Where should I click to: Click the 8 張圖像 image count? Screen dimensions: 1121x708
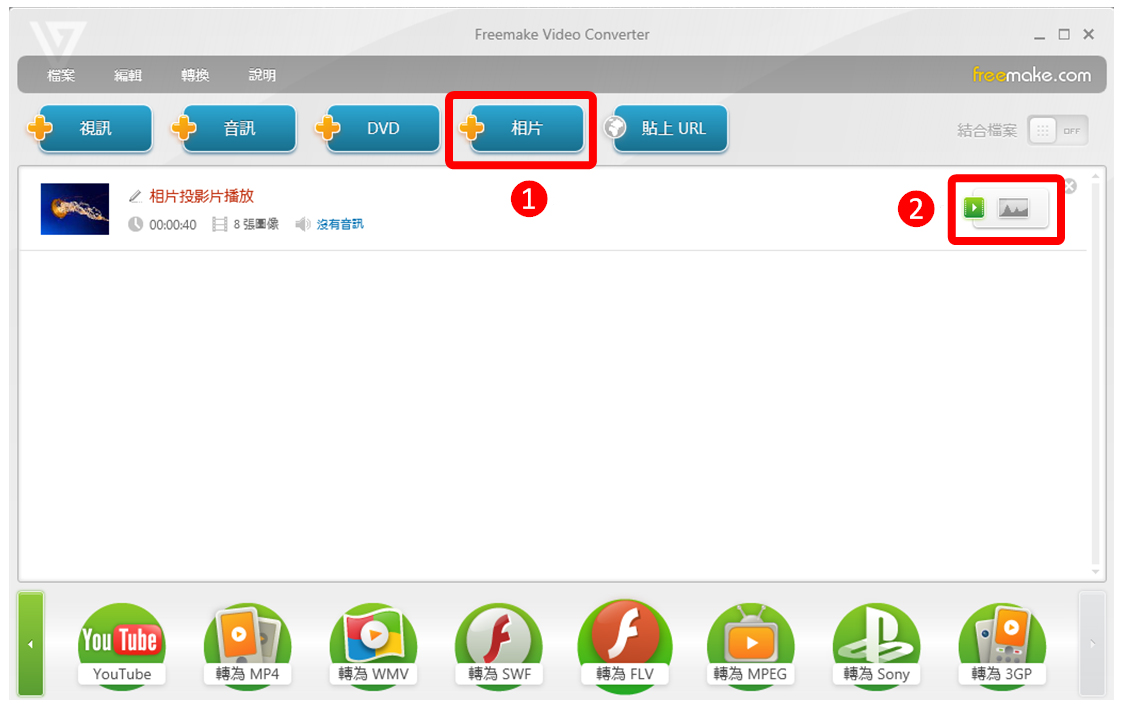[256, 225]
